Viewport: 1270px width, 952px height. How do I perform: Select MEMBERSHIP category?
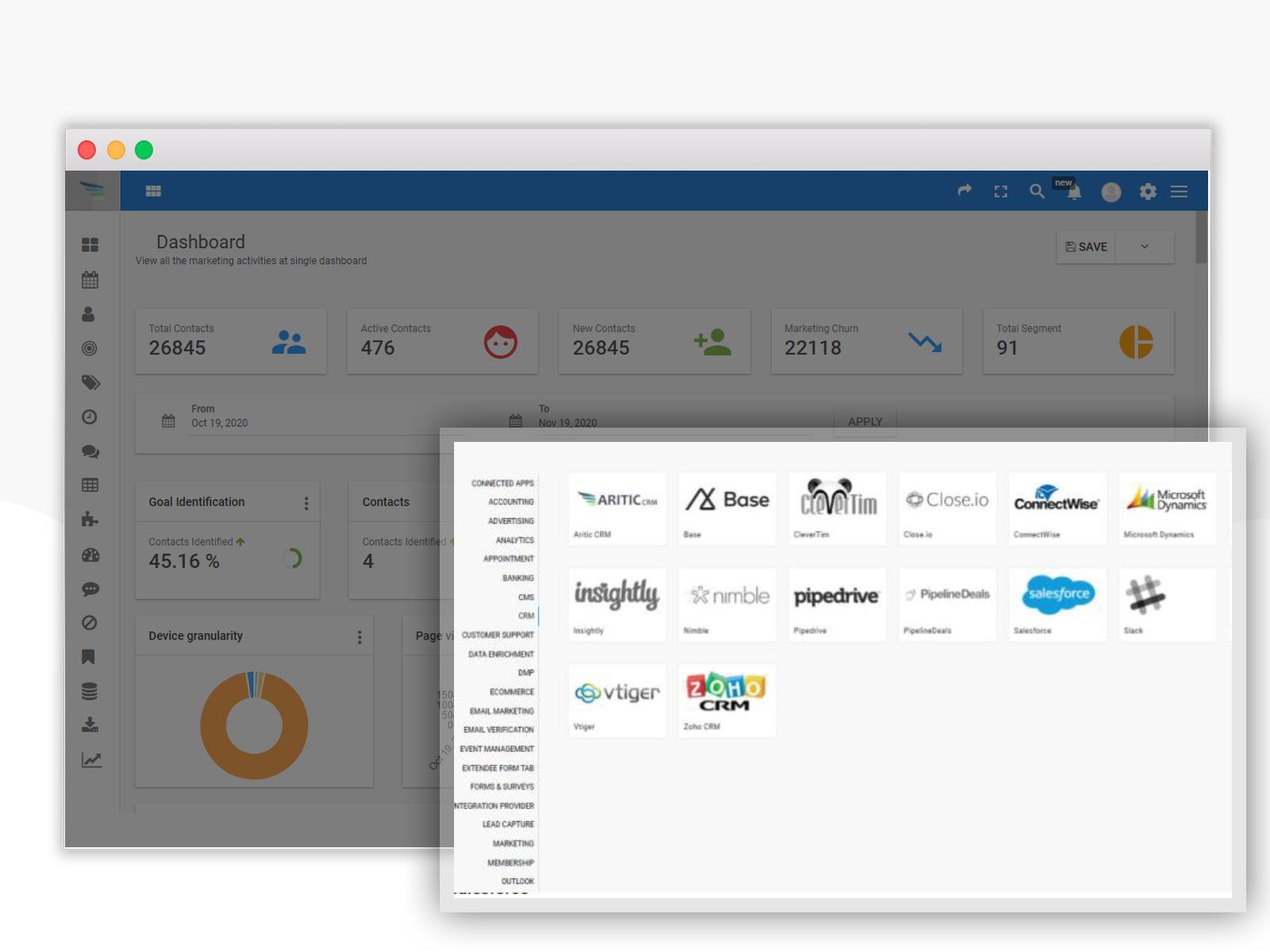[x=510, y=862]
